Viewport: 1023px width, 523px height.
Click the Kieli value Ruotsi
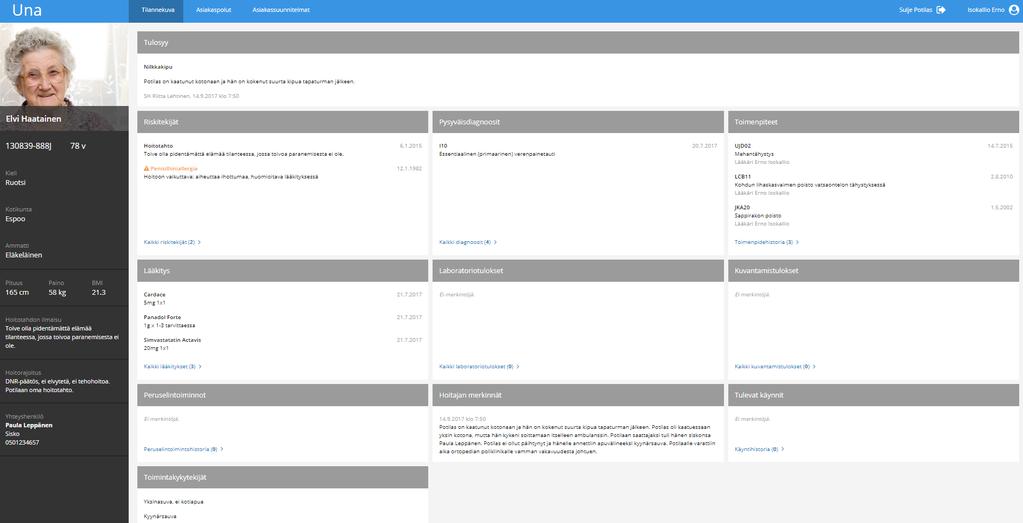pyautogui.click(x=15, y=183)
